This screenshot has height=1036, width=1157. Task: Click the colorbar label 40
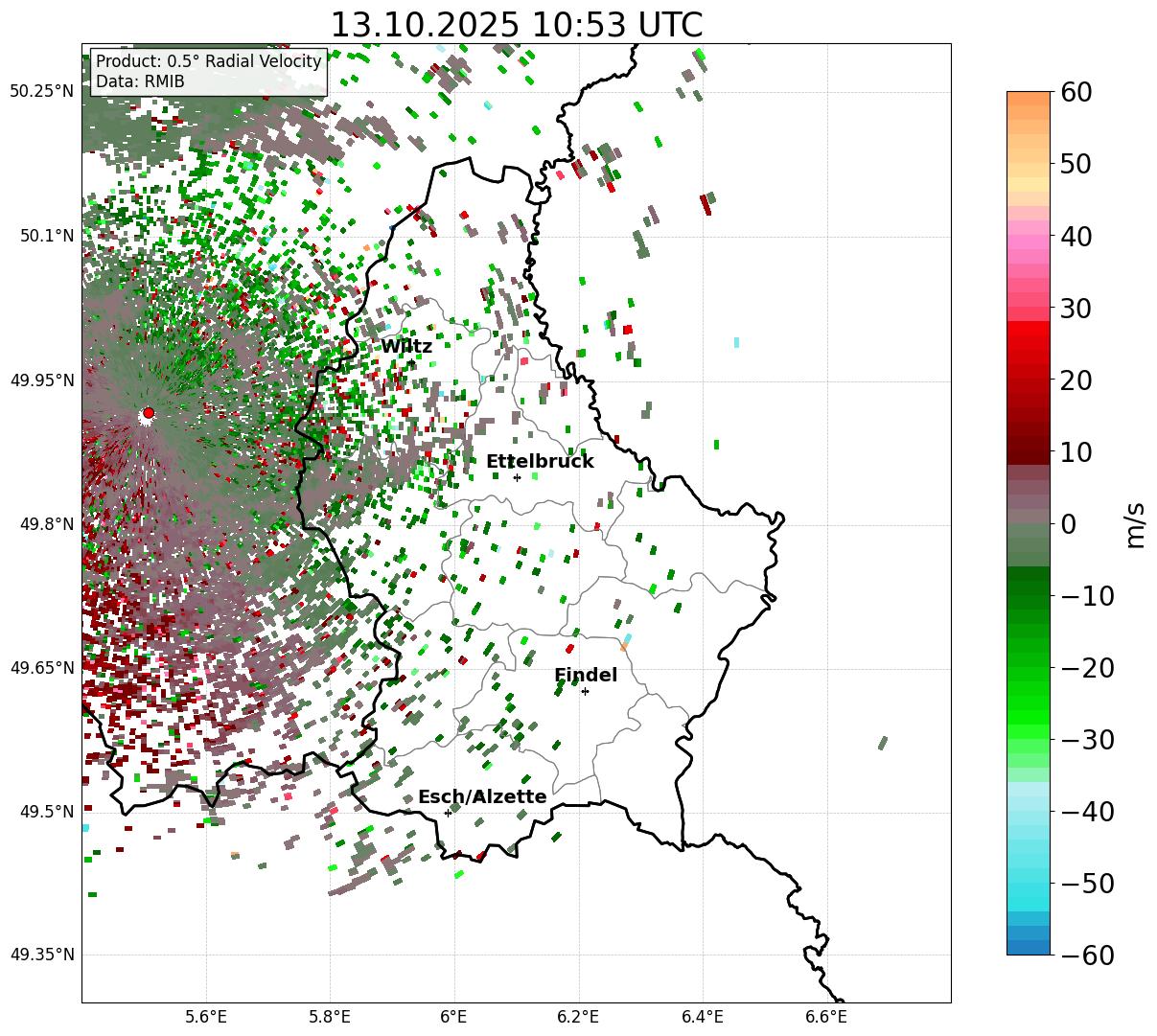[x=1076, y=236]
